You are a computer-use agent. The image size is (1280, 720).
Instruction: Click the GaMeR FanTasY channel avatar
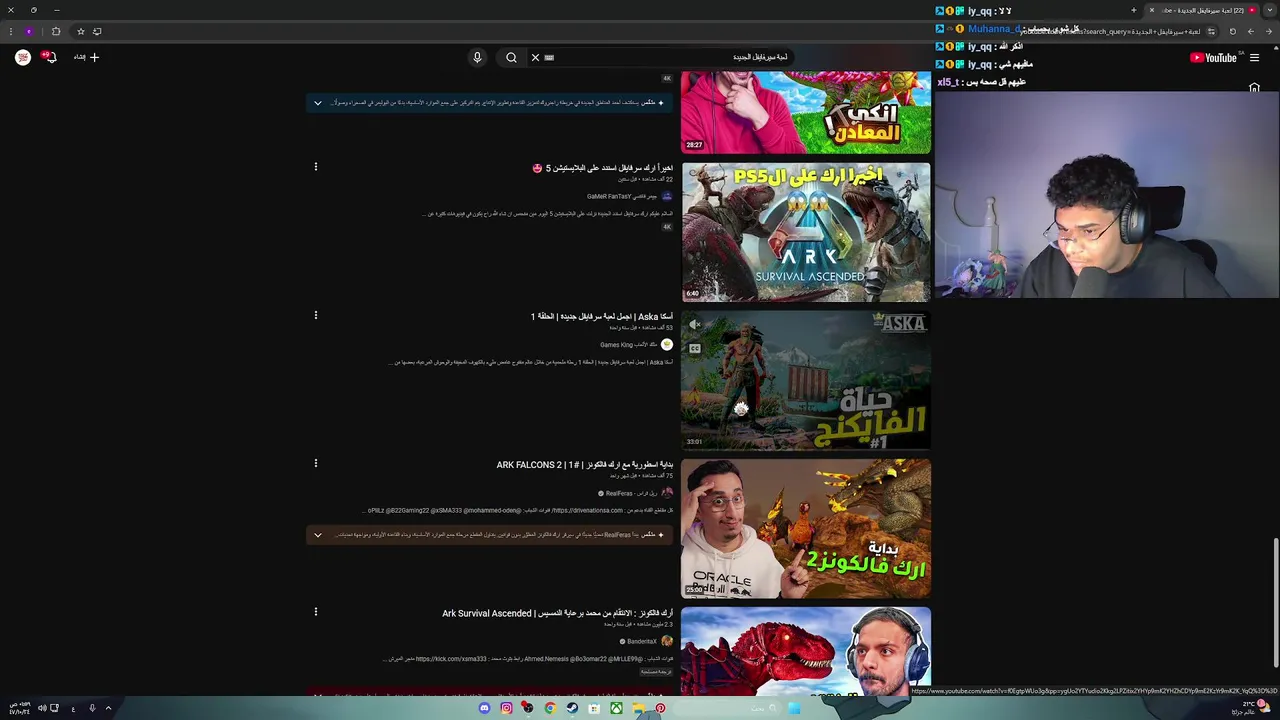click(x=667, y=196)
